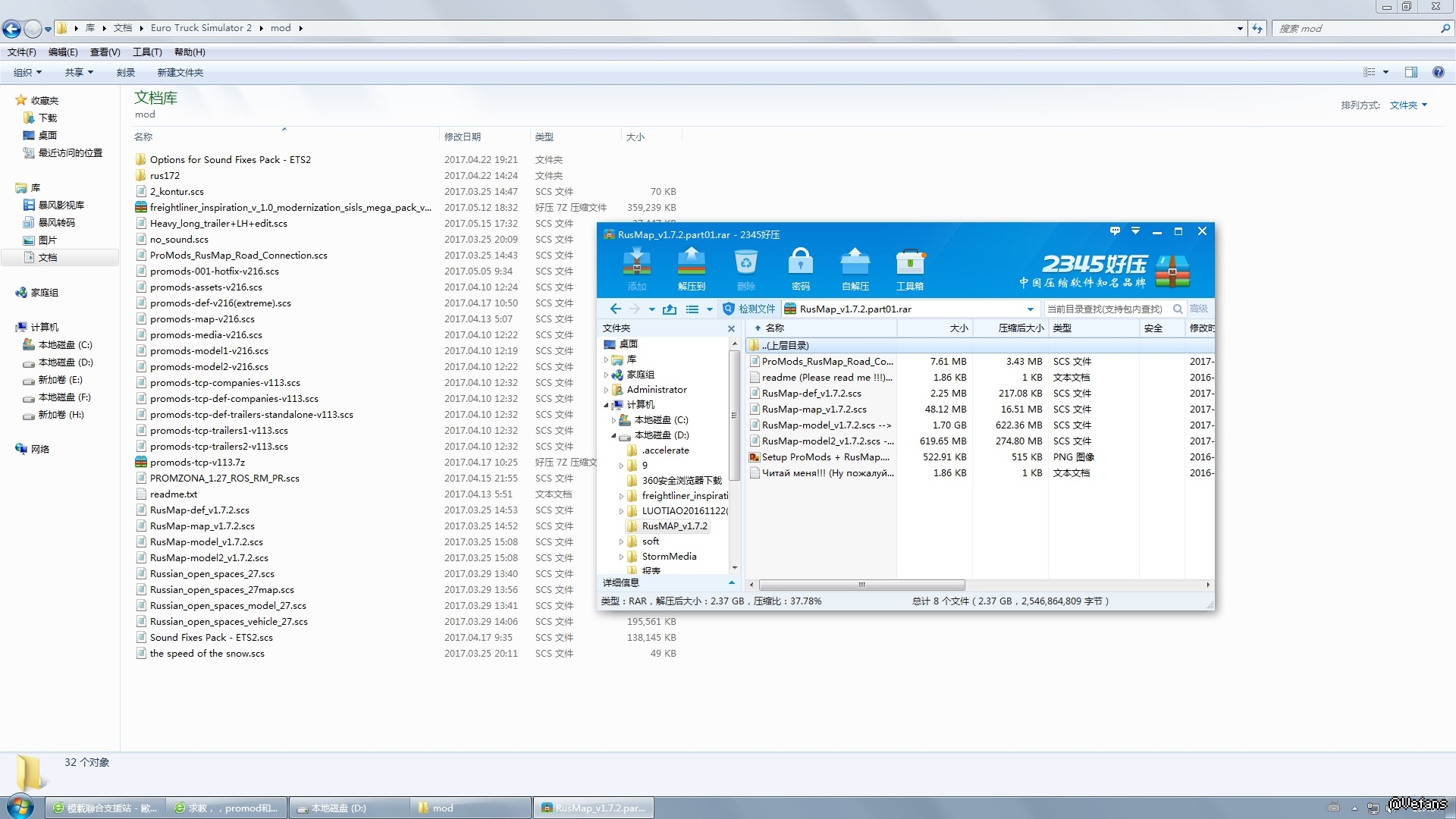The width and height of the screenshot is (1456, 819).
Task: Open the 组织 dropdown menu
Action: [27, 72]
